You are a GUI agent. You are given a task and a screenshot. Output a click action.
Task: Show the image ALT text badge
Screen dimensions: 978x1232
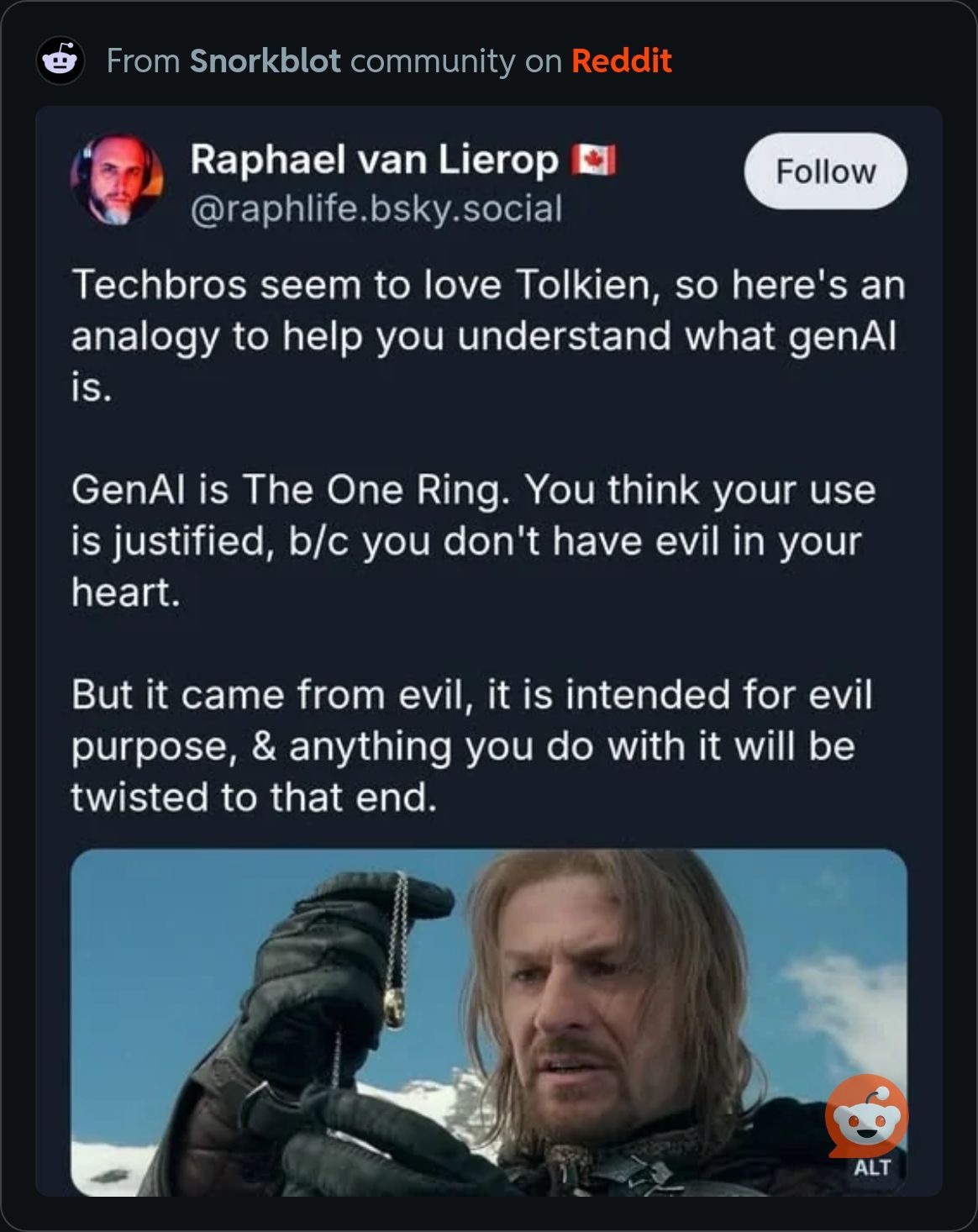point(871,1167)
